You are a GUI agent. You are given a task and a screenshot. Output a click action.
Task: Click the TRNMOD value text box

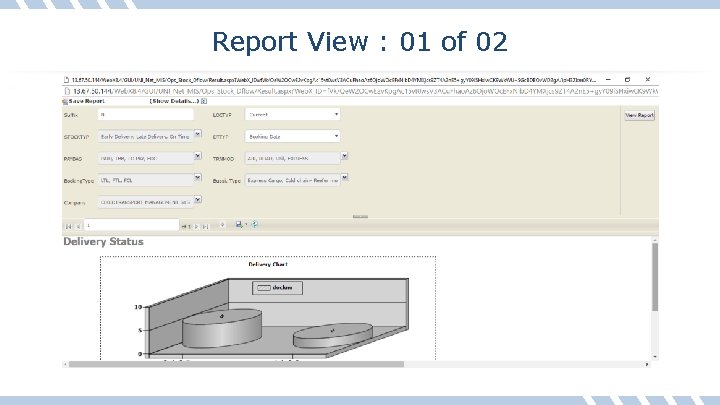click(292, 158)
